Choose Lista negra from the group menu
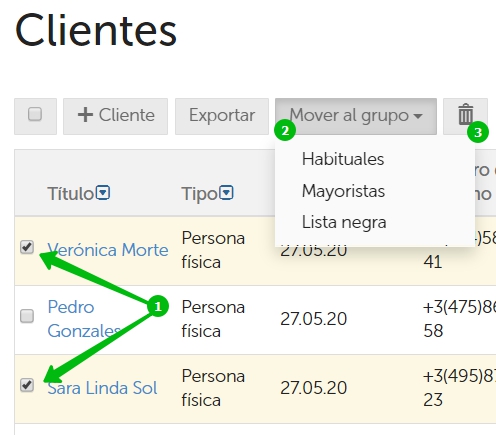The height and width of the screenshot is (435, 496). click(x=344, y=222)
